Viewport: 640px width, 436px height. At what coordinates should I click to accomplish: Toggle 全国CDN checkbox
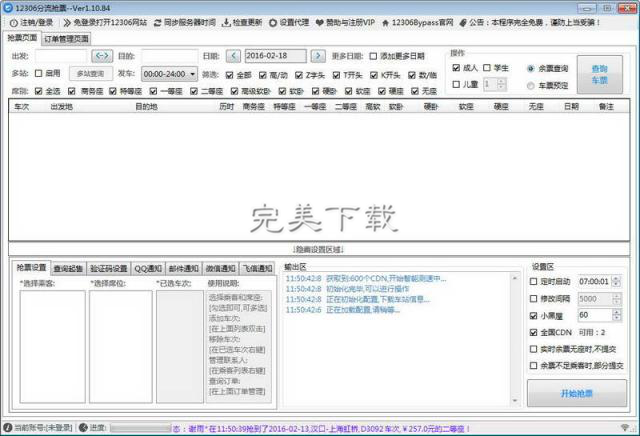[x=533, y=332]
